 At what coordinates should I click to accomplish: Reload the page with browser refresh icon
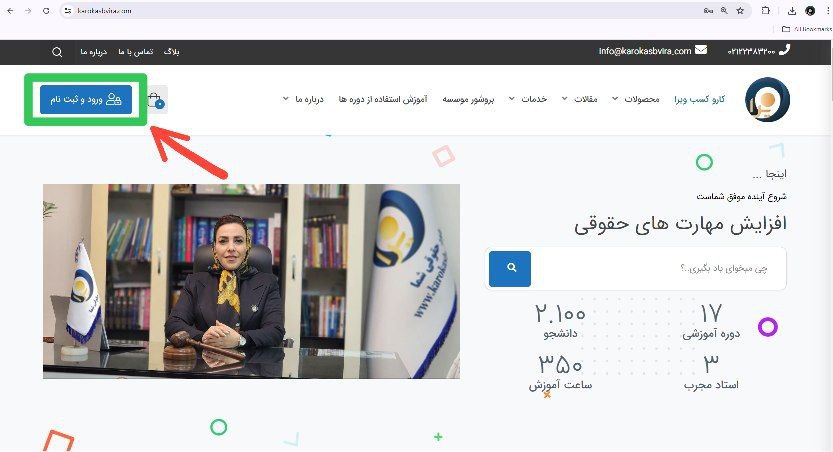pos(46,11)
